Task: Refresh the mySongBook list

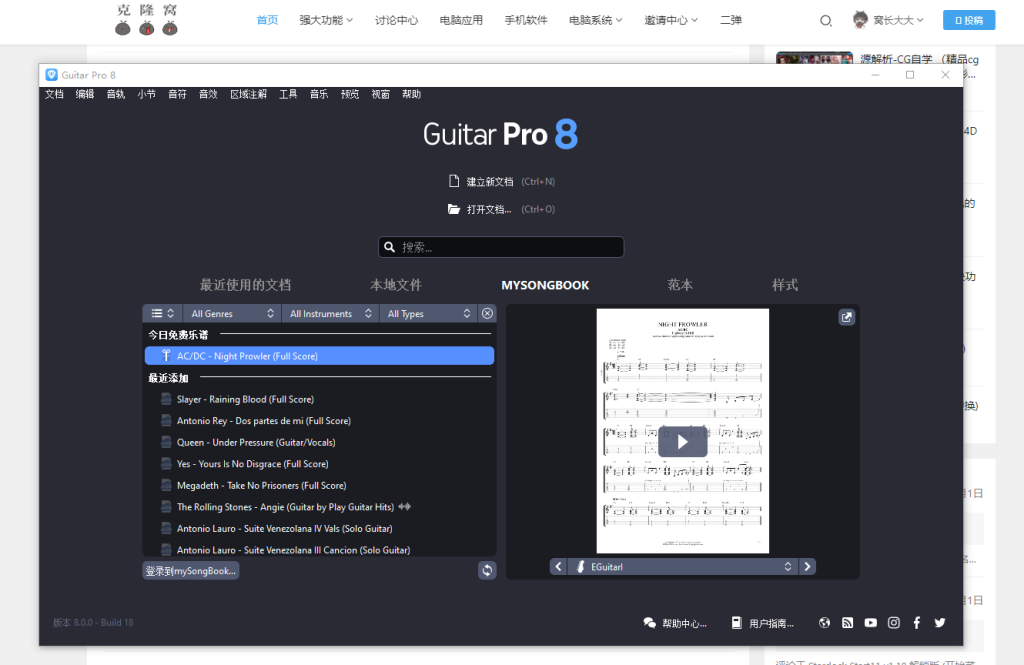Action: click(487, 570)
